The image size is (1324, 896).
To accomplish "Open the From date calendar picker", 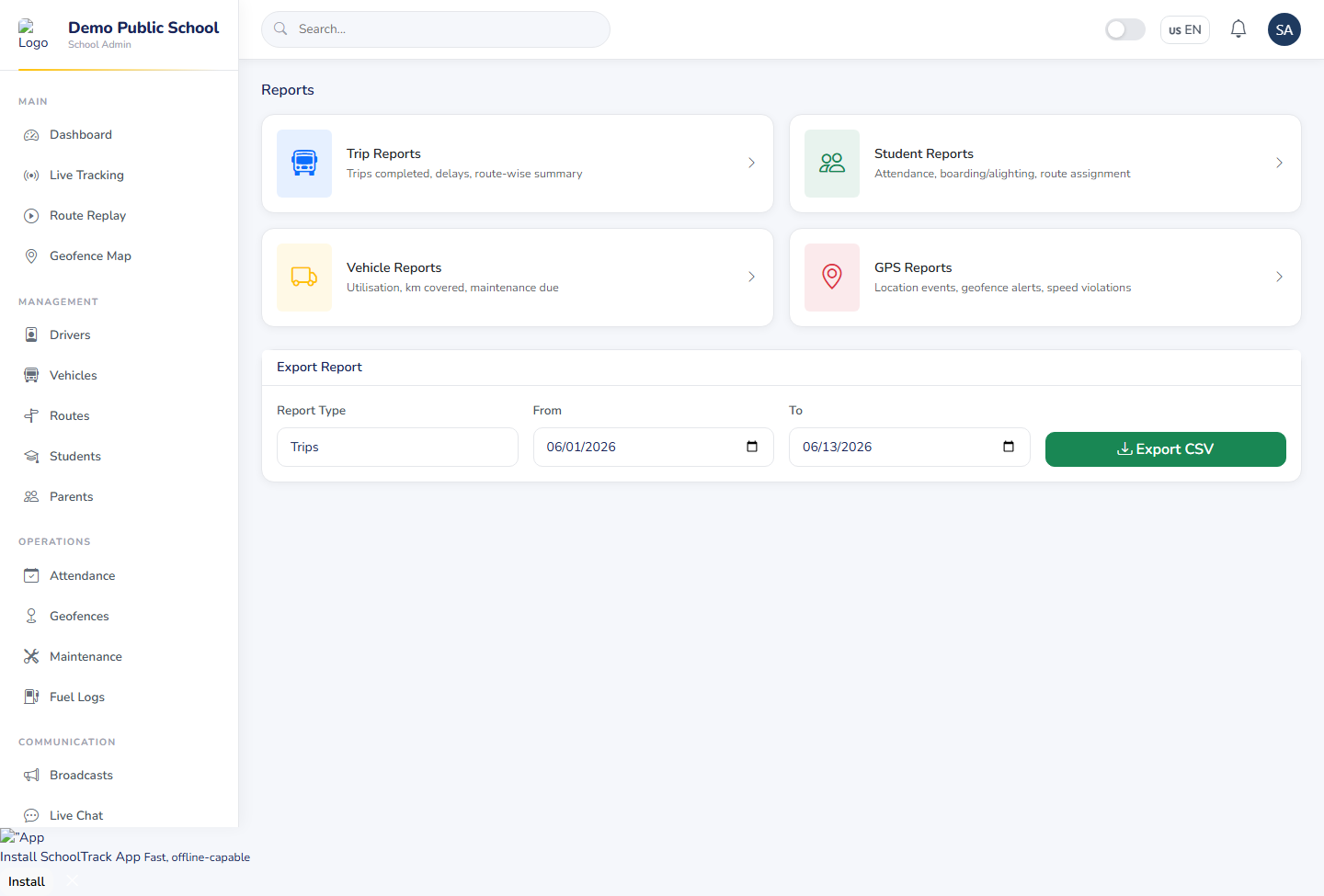I will click(752, 448).
